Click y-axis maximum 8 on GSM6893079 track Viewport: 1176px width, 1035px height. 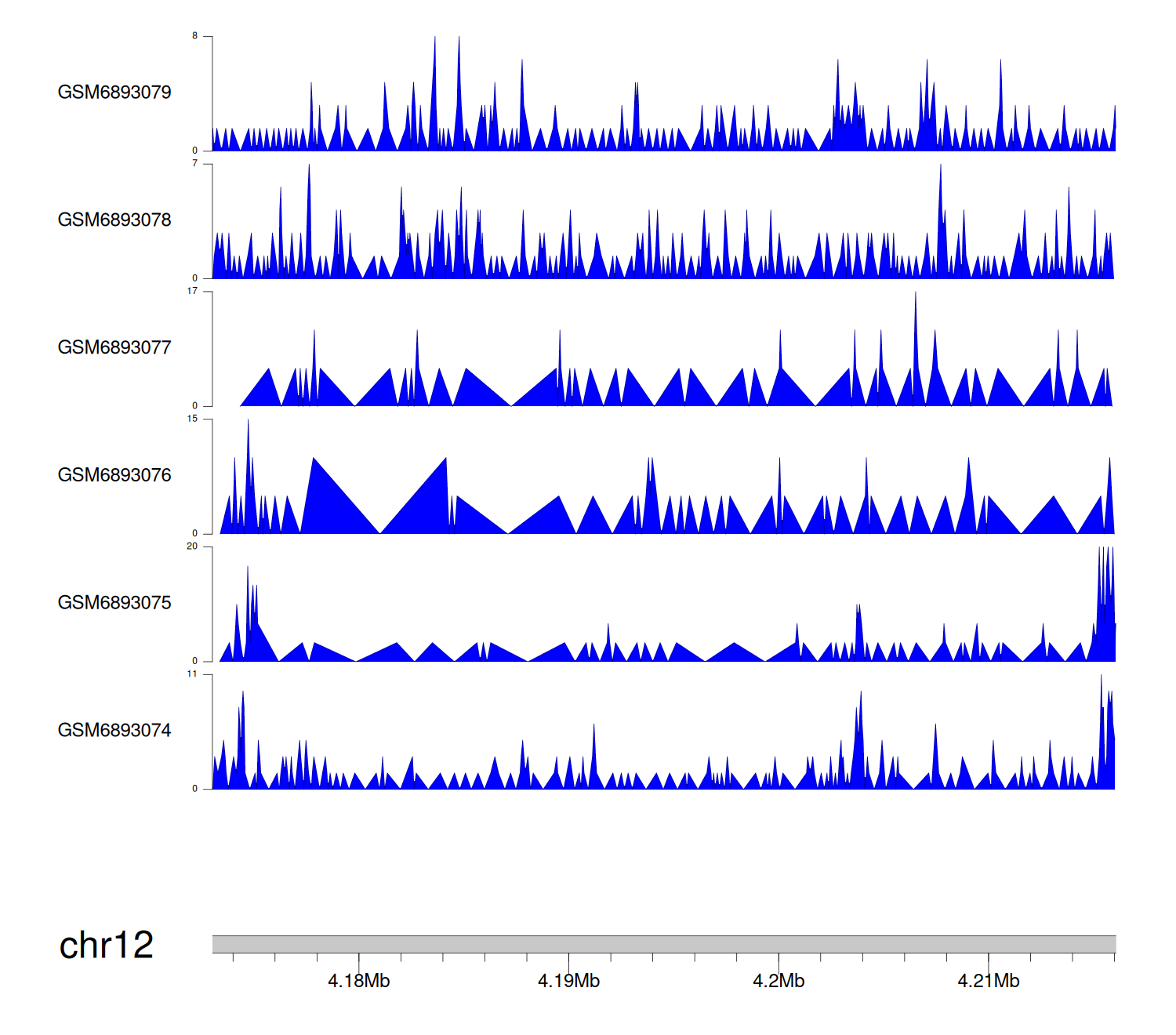tap(195, 36)
